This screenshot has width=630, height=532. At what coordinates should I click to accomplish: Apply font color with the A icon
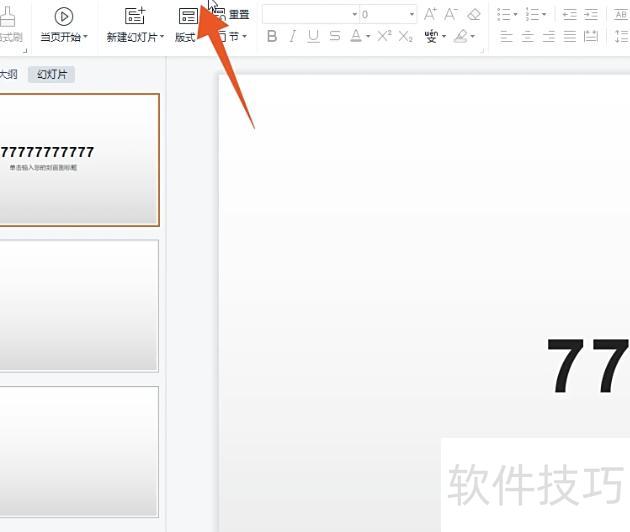point(356,36)
